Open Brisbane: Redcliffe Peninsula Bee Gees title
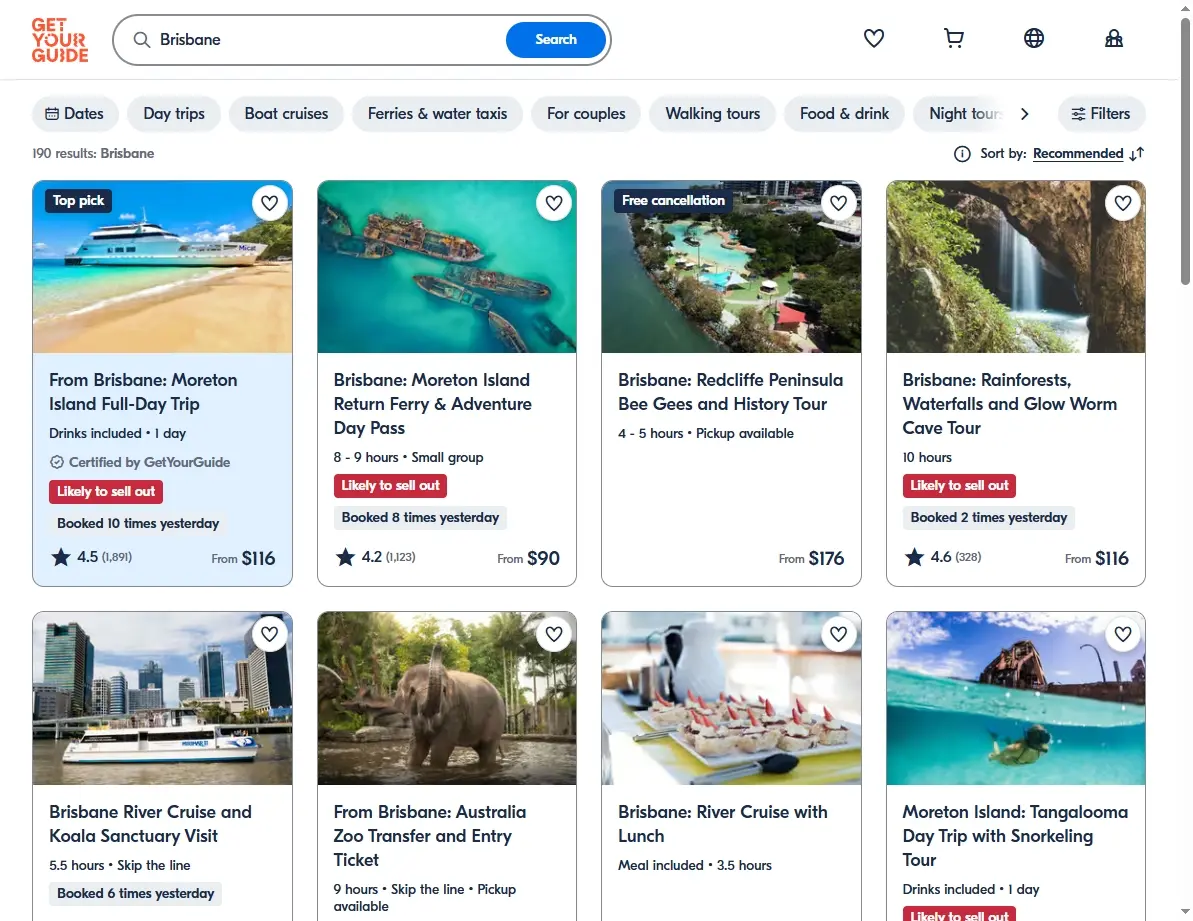The height and width of the screenshot is (921, 1193). click(x=730, y=392)
